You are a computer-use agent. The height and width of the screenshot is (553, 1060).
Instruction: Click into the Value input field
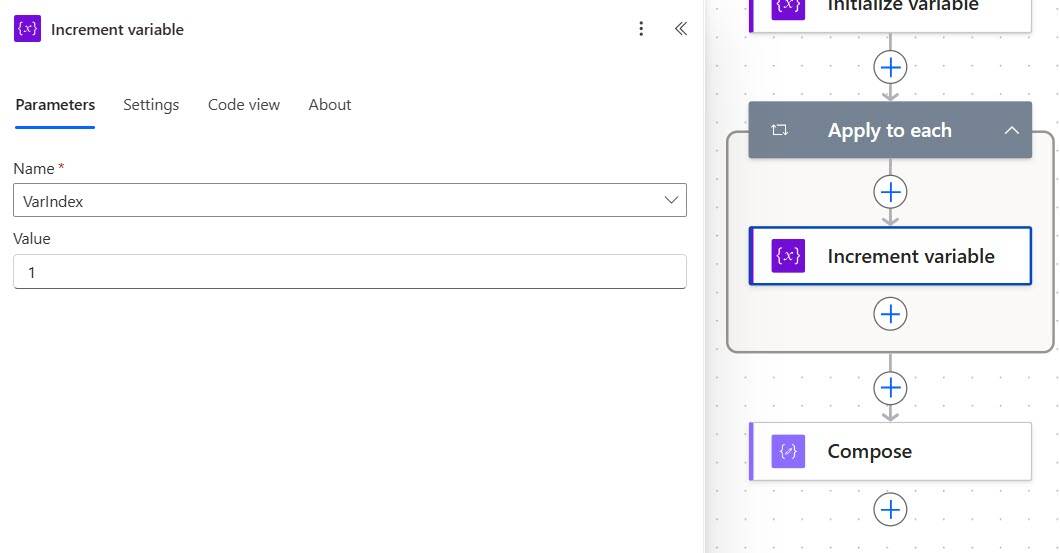tap(350, 272)
